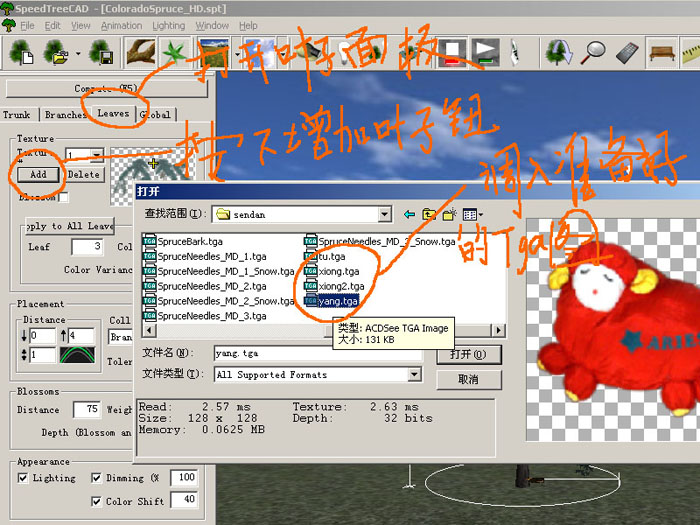
Task: Select the xiong.tga file icon
Action: pos(311,271)
